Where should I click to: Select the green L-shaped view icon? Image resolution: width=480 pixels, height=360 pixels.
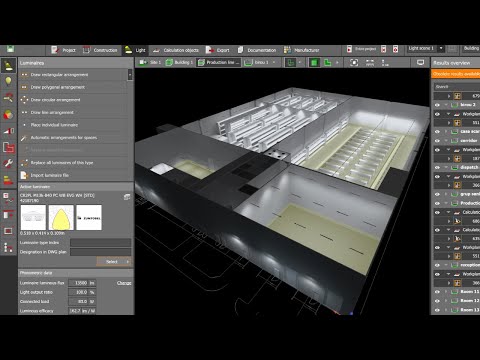coord(328,62)
